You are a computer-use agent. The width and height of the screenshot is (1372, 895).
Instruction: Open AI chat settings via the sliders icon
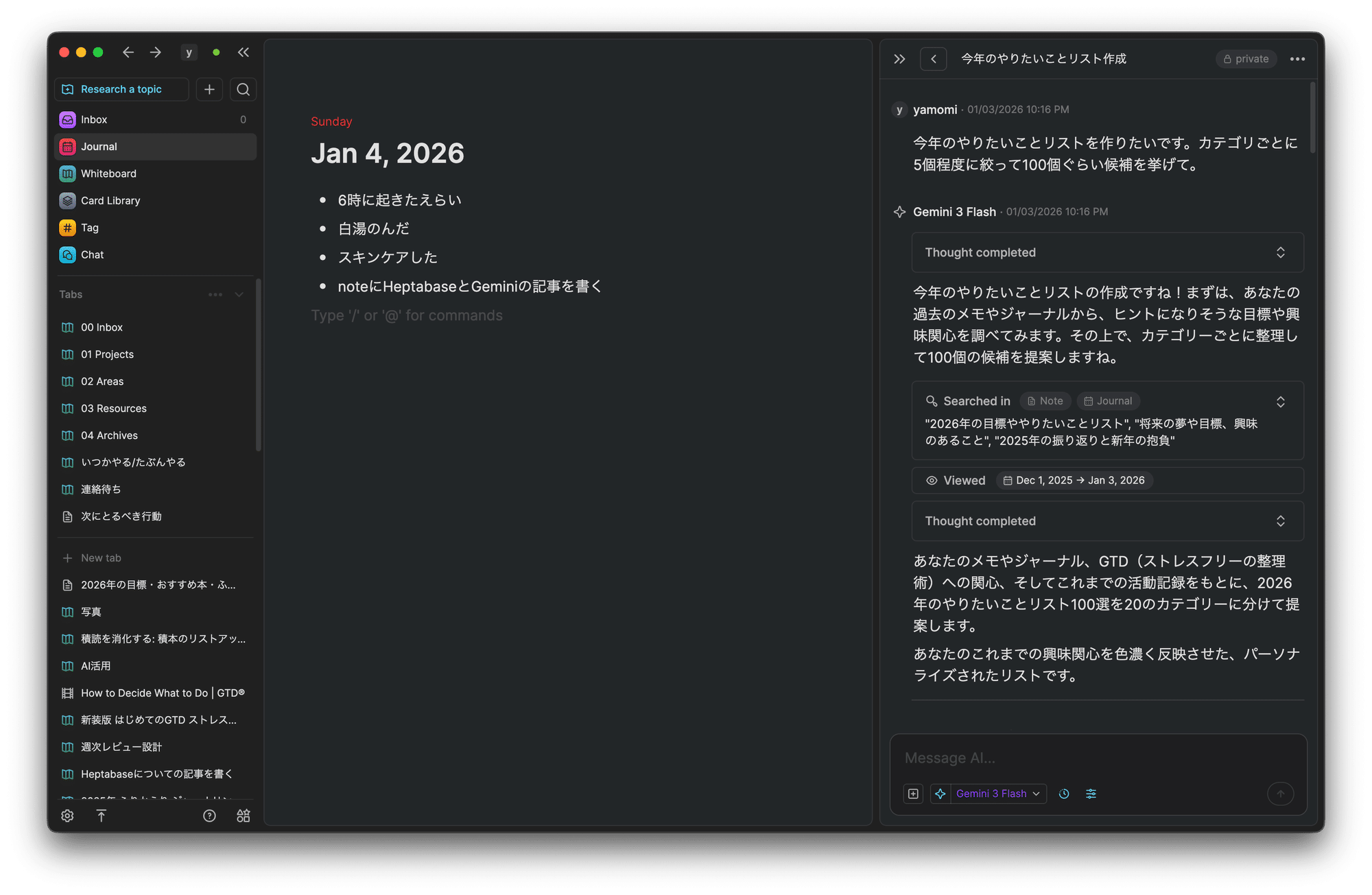[1091, 793]
